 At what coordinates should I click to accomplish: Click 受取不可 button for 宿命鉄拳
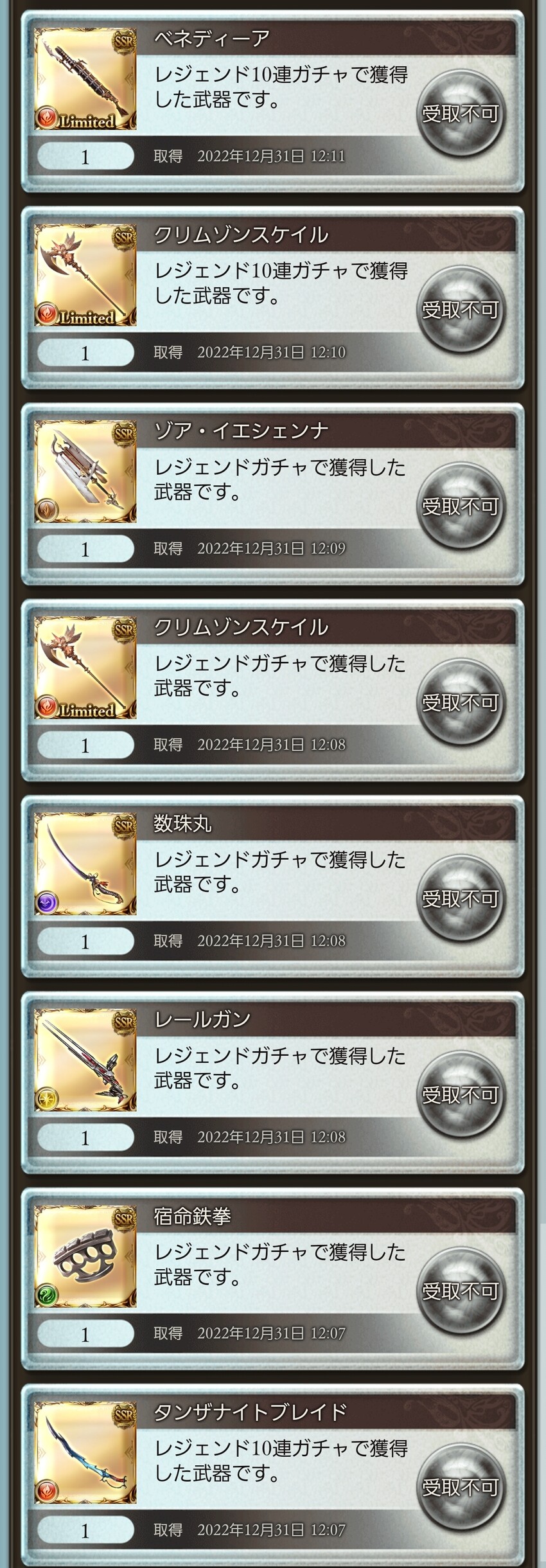[461, 1291]
